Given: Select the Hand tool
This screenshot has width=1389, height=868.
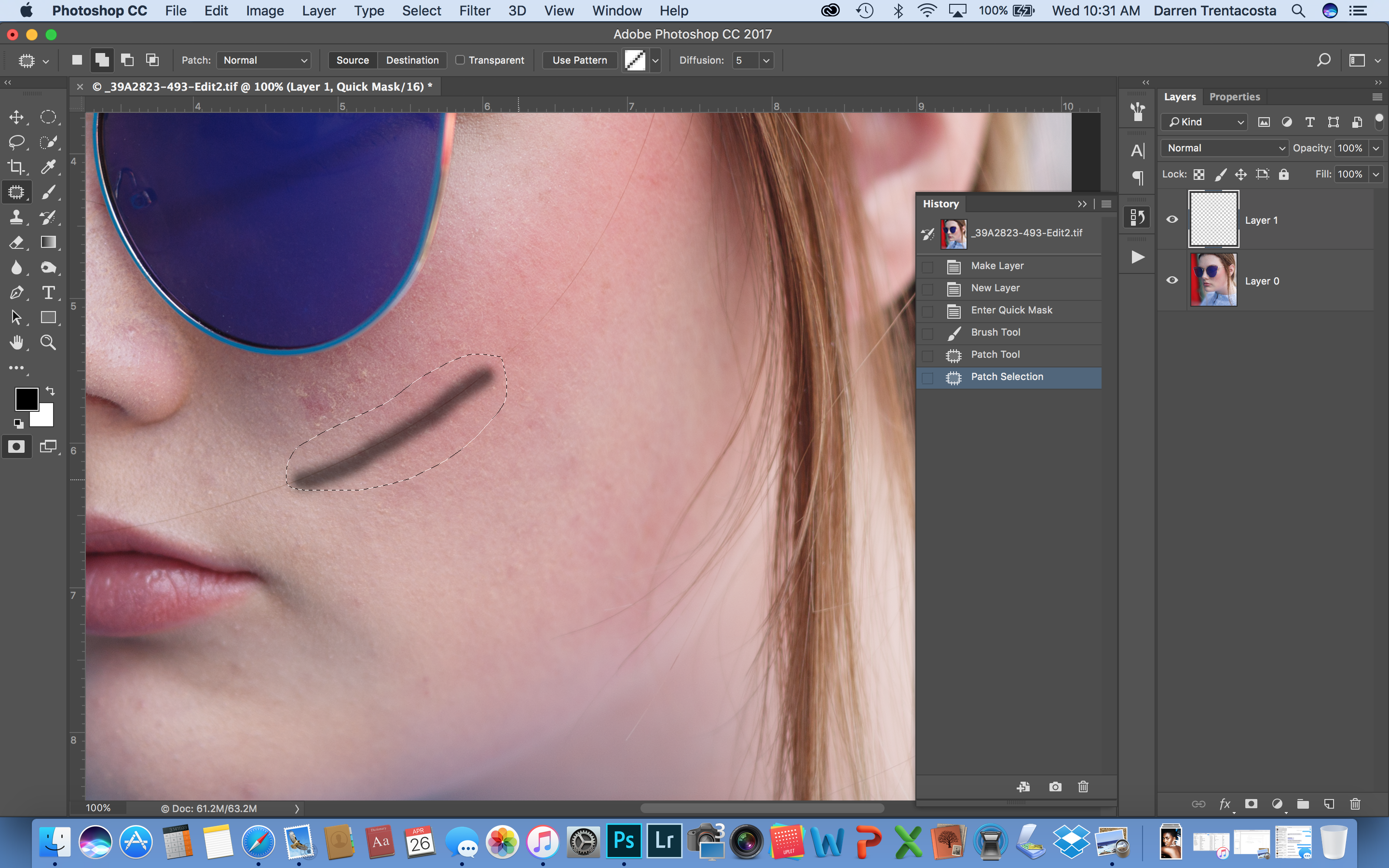Looking at the screenshot, I should (16, 343).
